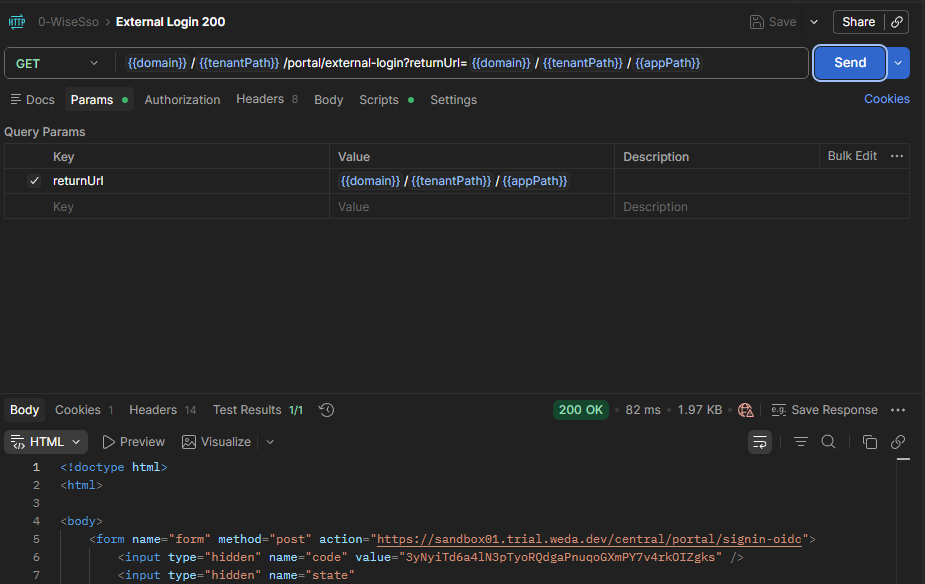Image resolution: width=925 pixels, height=584 pixels.
Task: Switch to the Scripts tab
Action: (x=386, y=100)
